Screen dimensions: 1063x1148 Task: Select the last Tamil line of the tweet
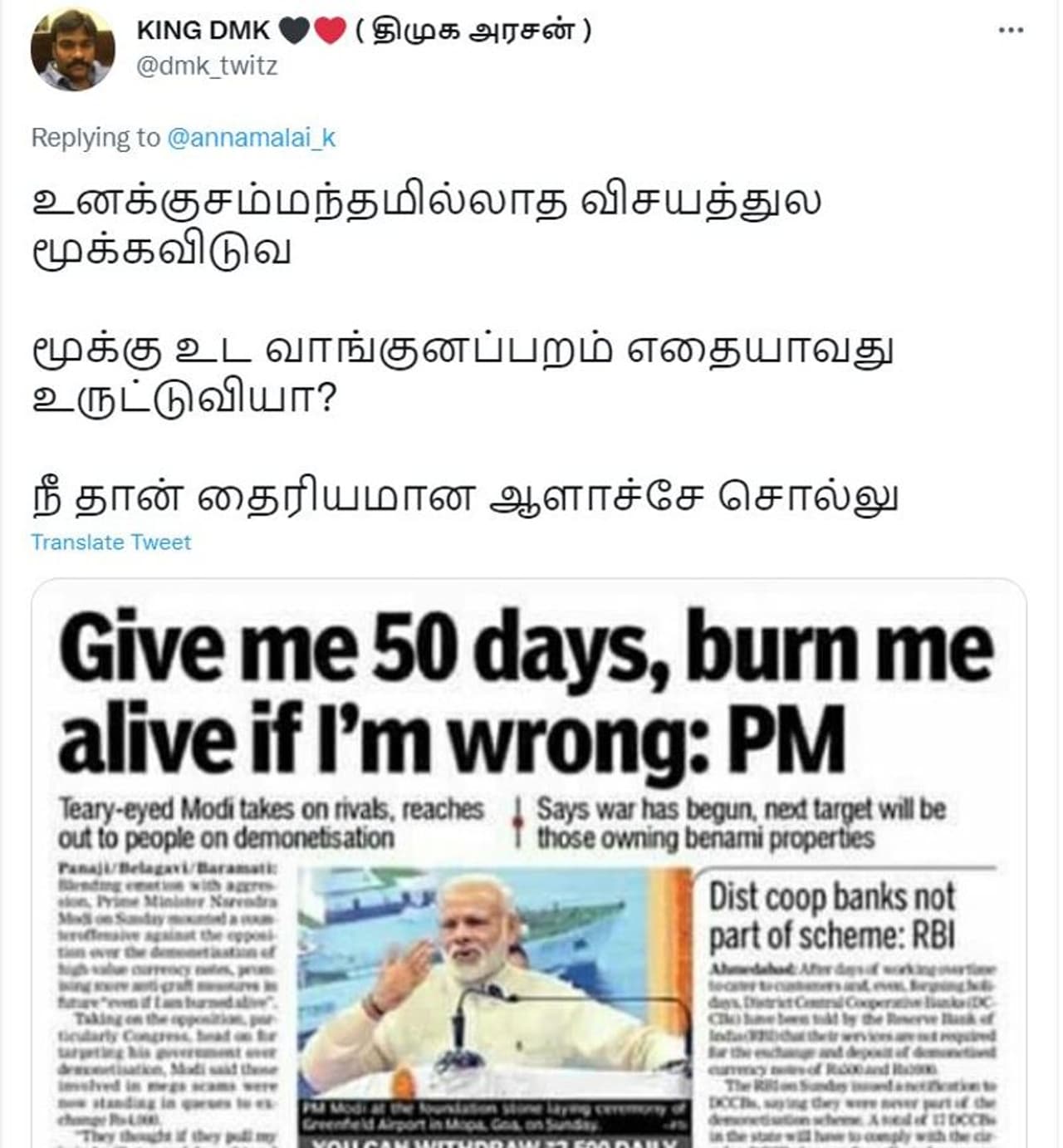point(465,498)
